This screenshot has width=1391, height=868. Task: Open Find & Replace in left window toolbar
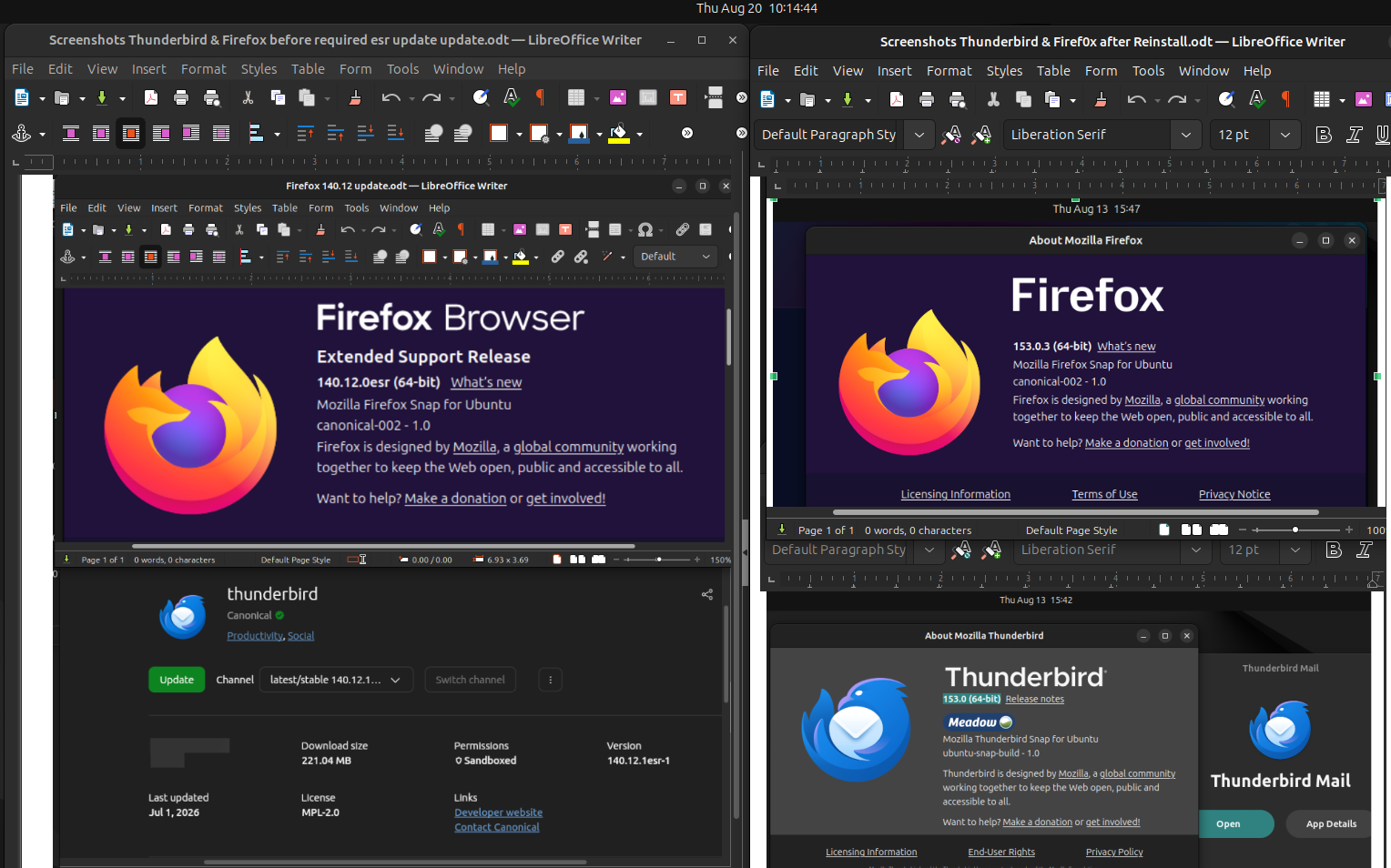(482, 97)
